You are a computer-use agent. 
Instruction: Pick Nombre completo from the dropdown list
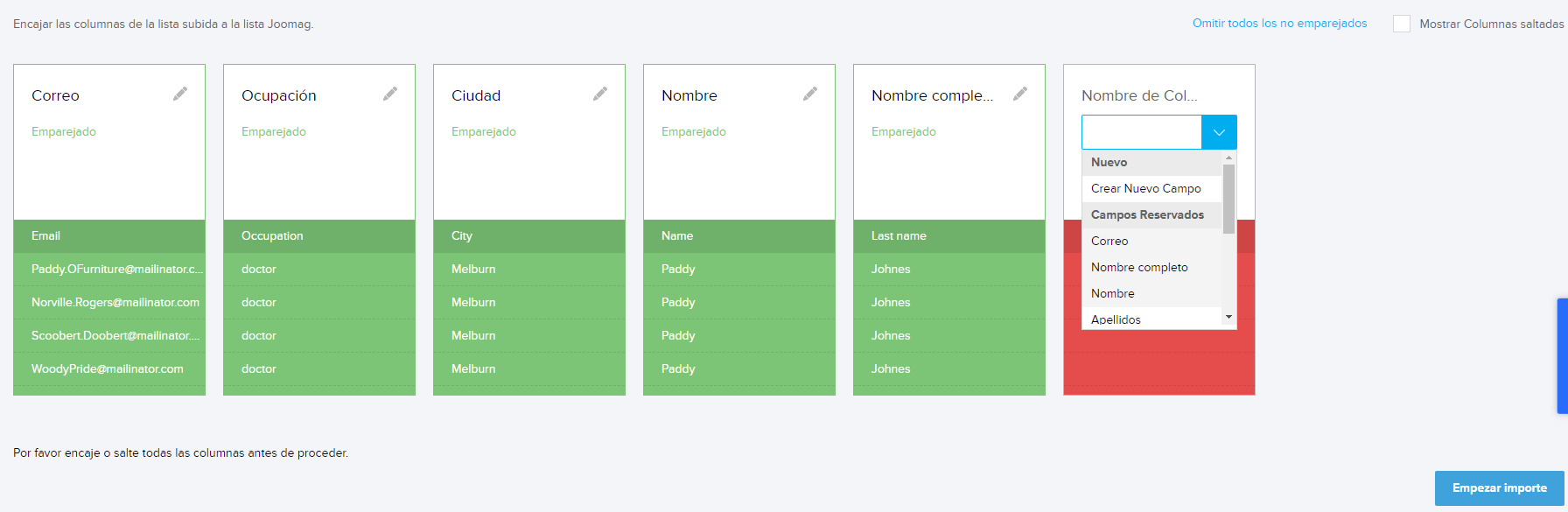tap(1139, 267)
